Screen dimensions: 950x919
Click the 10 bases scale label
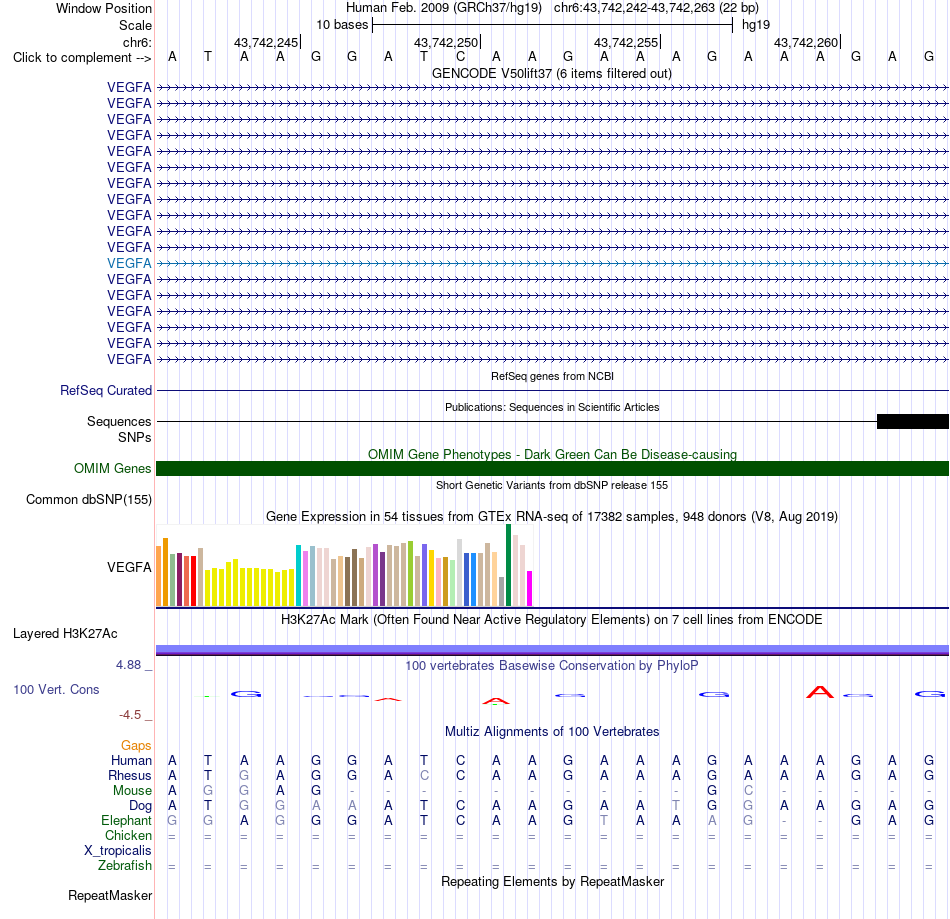tap(342, 25)
